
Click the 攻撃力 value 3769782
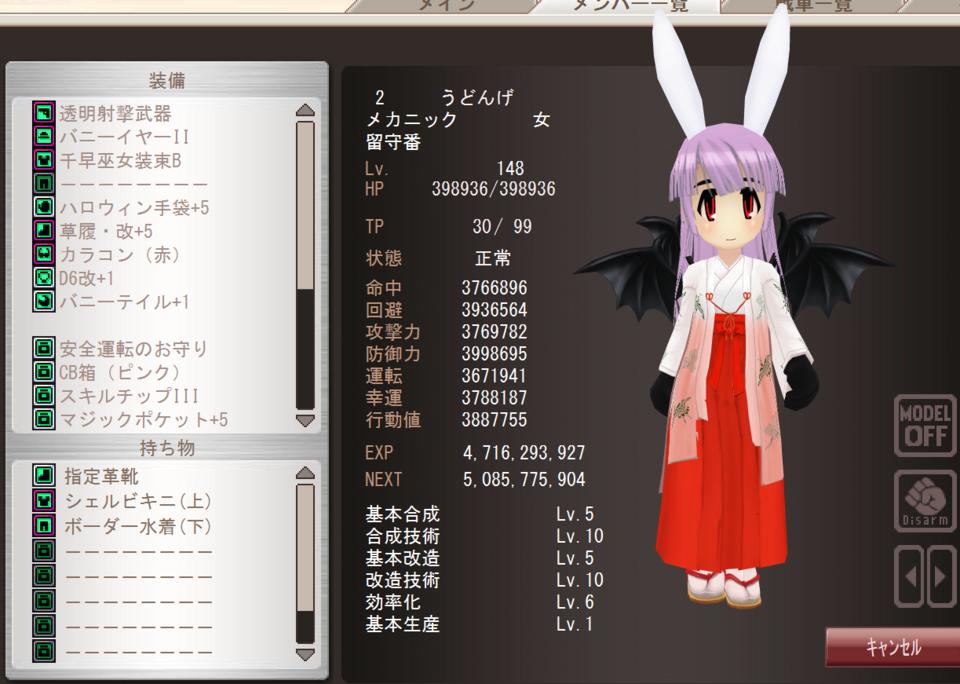coord(494,331)
